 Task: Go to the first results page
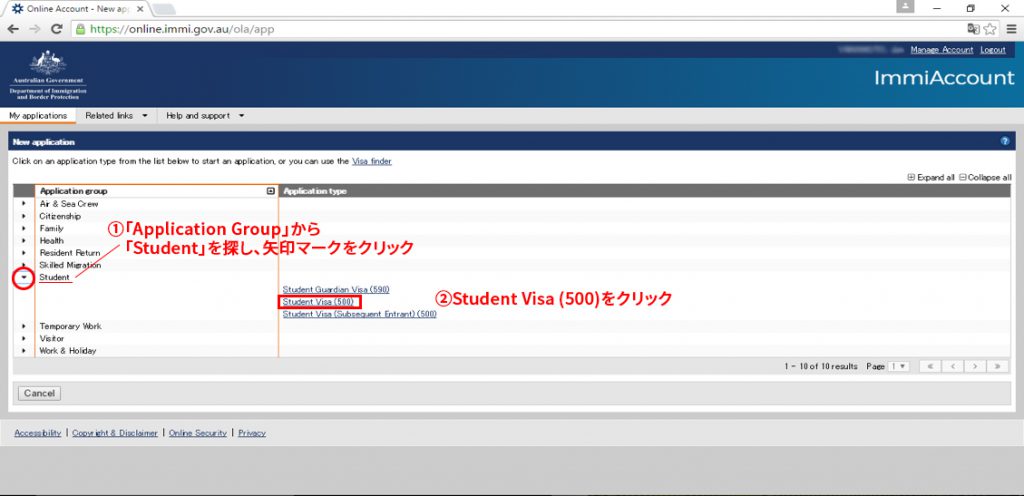point(930,367)
